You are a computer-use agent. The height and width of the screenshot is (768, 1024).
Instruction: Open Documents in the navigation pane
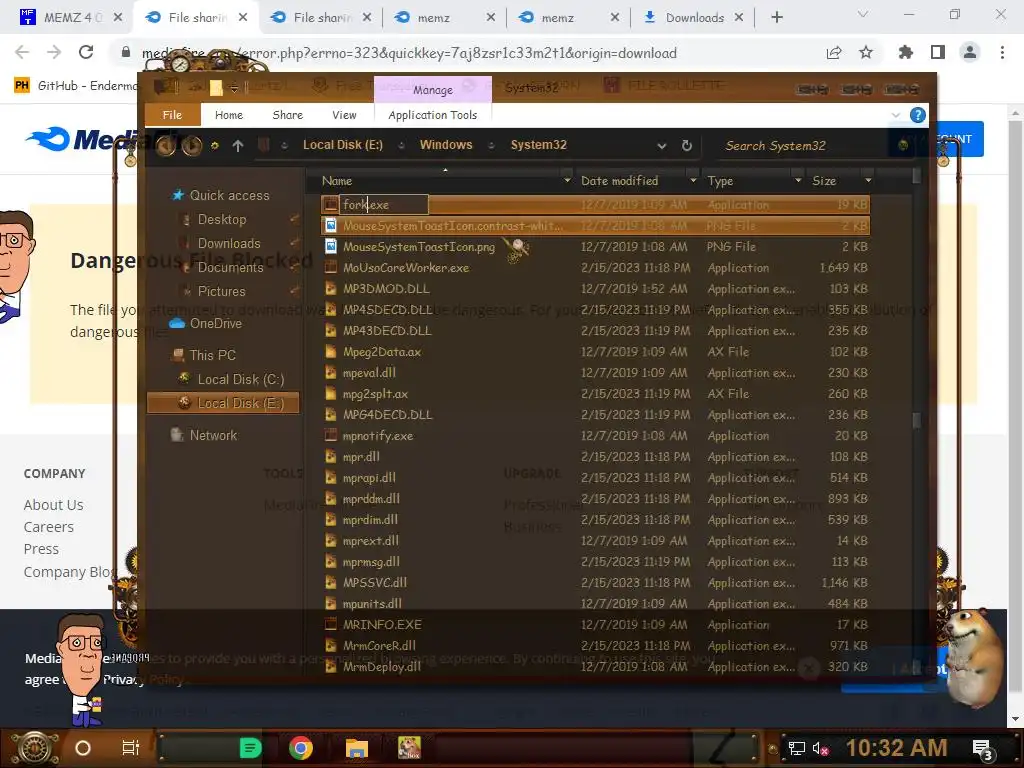[230, 268]
